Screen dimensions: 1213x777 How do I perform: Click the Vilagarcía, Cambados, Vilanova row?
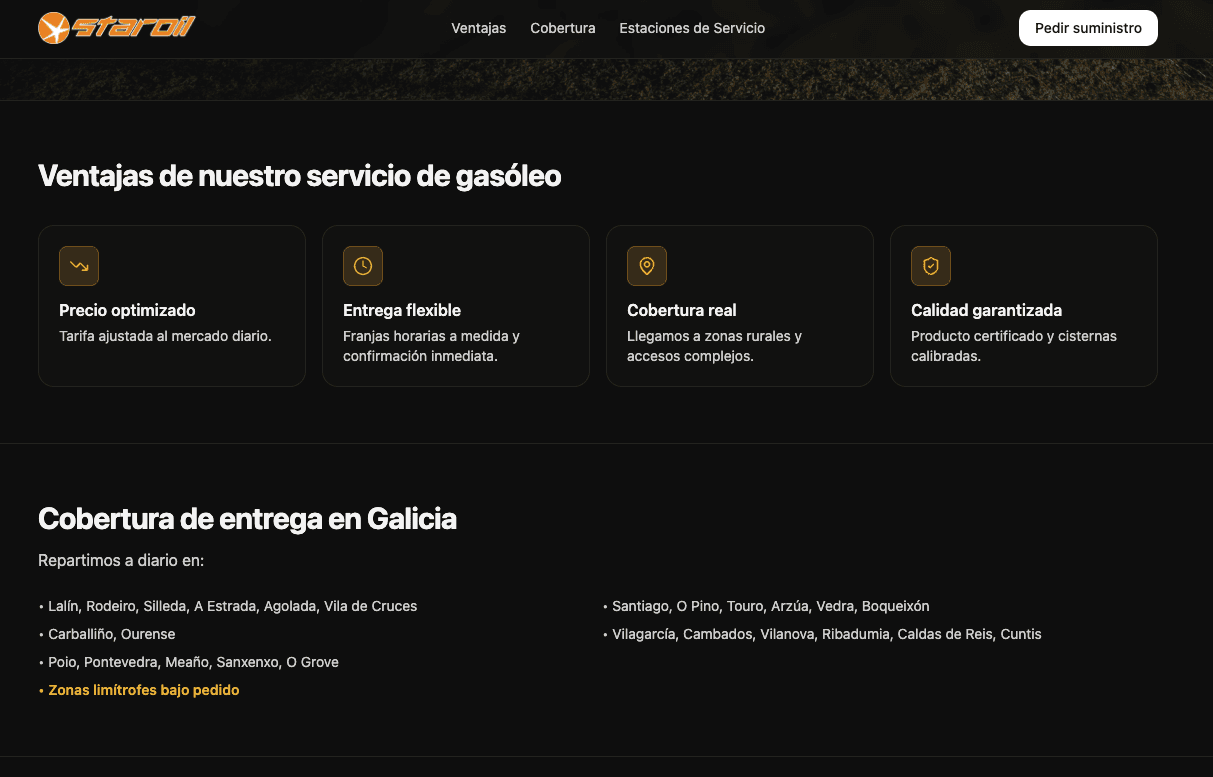pos(822,634)
